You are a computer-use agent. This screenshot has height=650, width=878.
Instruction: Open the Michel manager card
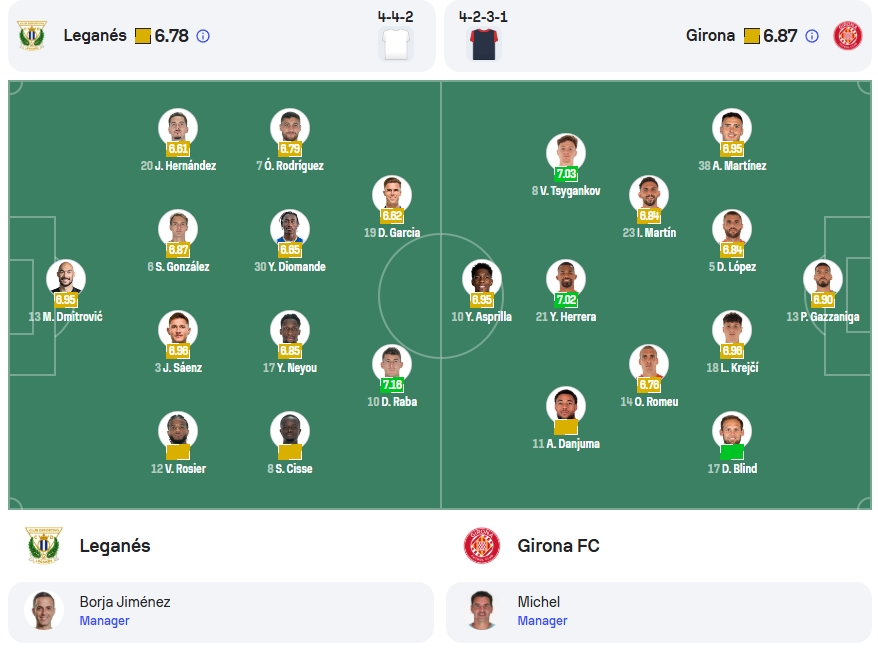click(658, 612)
